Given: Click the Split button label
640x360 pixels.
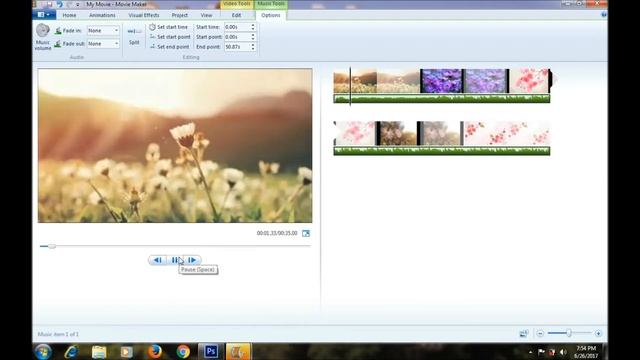Looking at the screenshot, I should 134,42.
